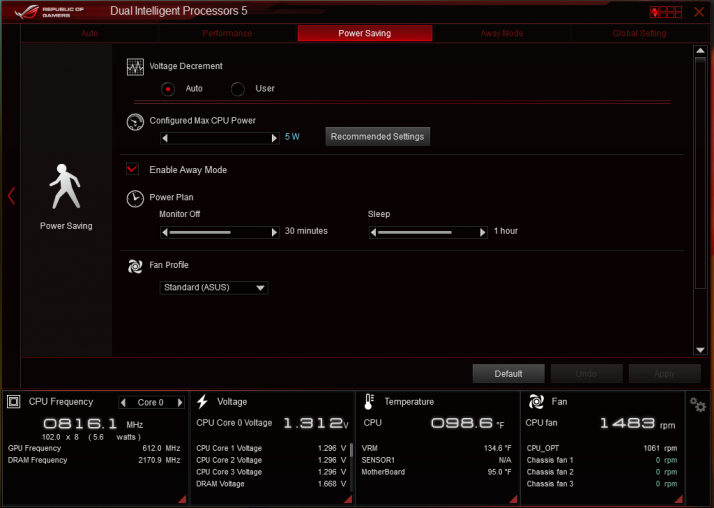The width and height of the screenshot is (714, 508).
Task: Increase Sleep time with right arrow
Action: pos(483,232)
